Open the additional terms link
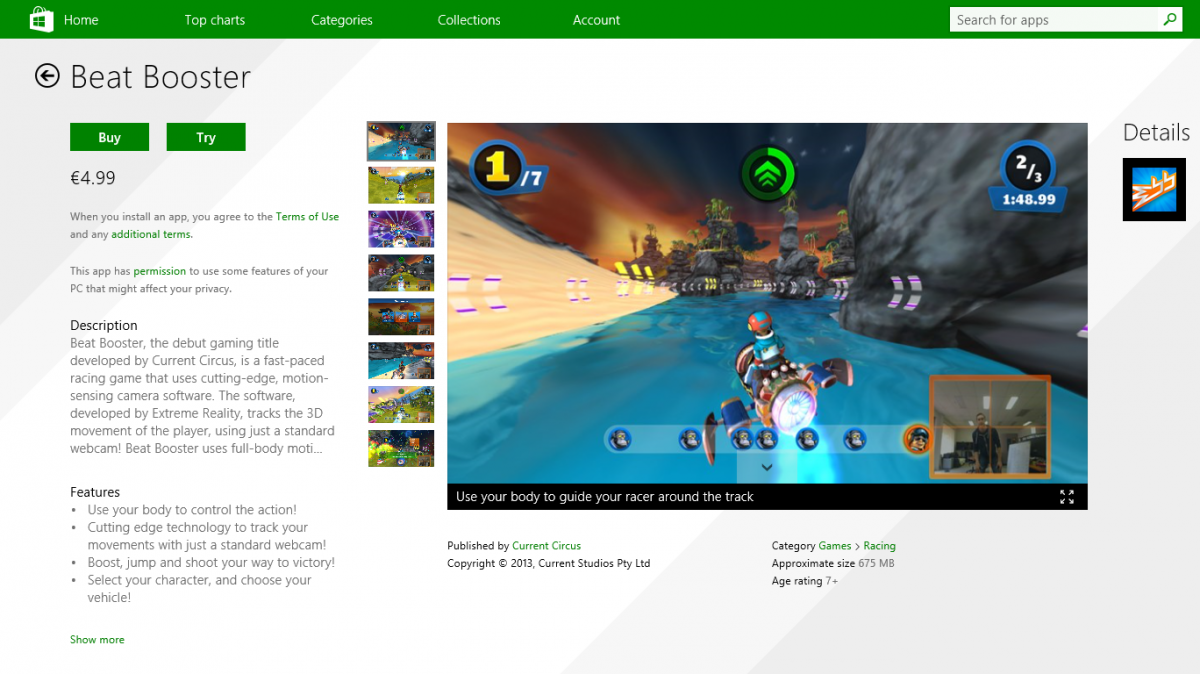The image size is (1200, 674). 151,234
